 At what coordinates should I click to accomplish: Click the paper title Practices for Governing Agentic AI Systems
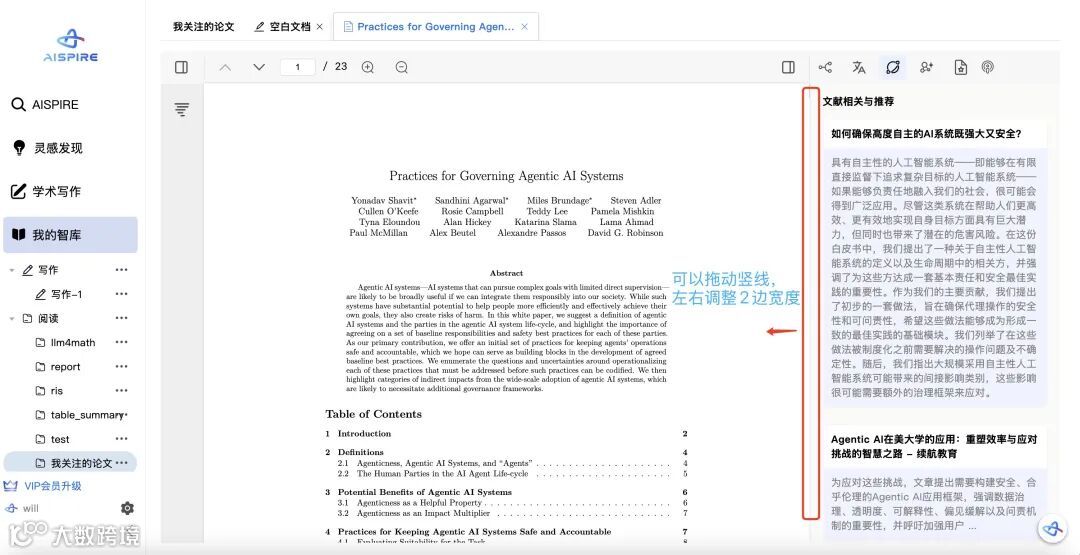[x=506, y=176]
